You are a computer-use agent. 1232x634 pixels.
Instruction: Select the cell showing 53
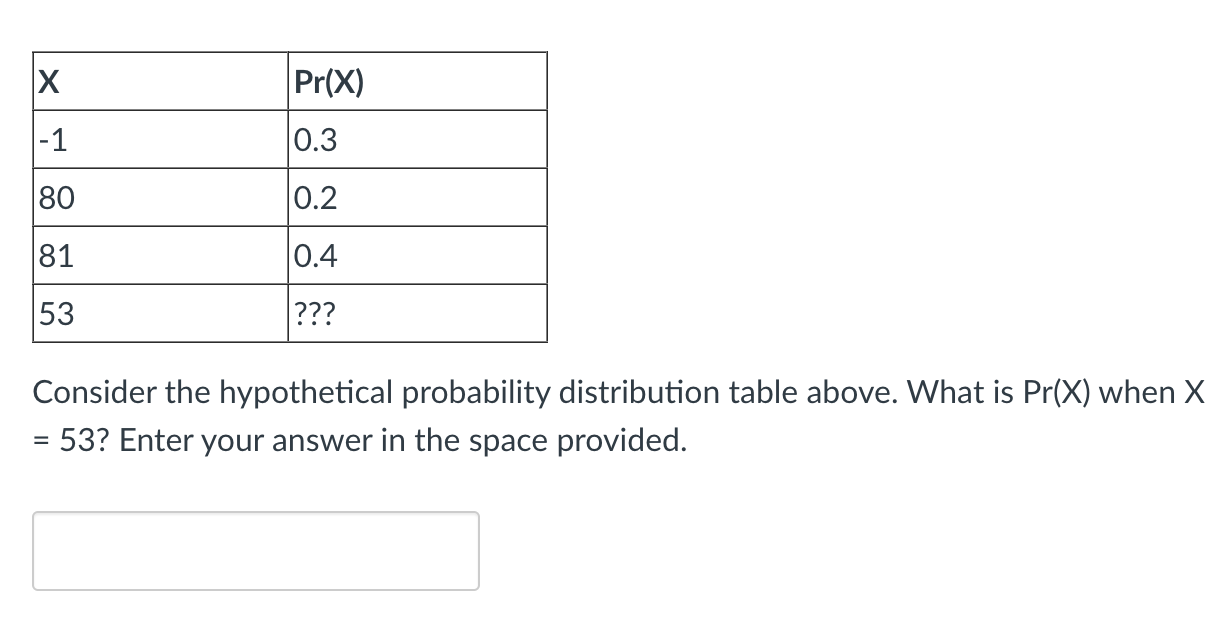(x=160, y=312)
